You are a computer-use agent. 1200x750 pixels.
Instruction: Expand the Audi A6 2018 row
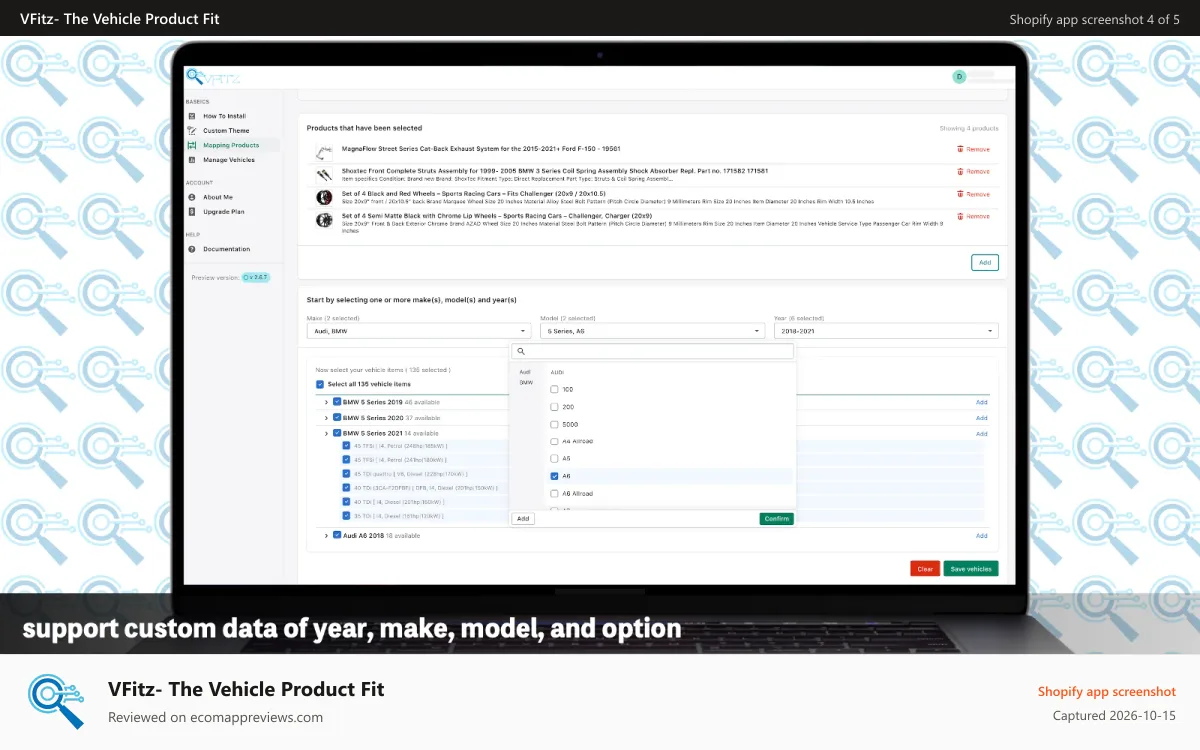point(326,535)
